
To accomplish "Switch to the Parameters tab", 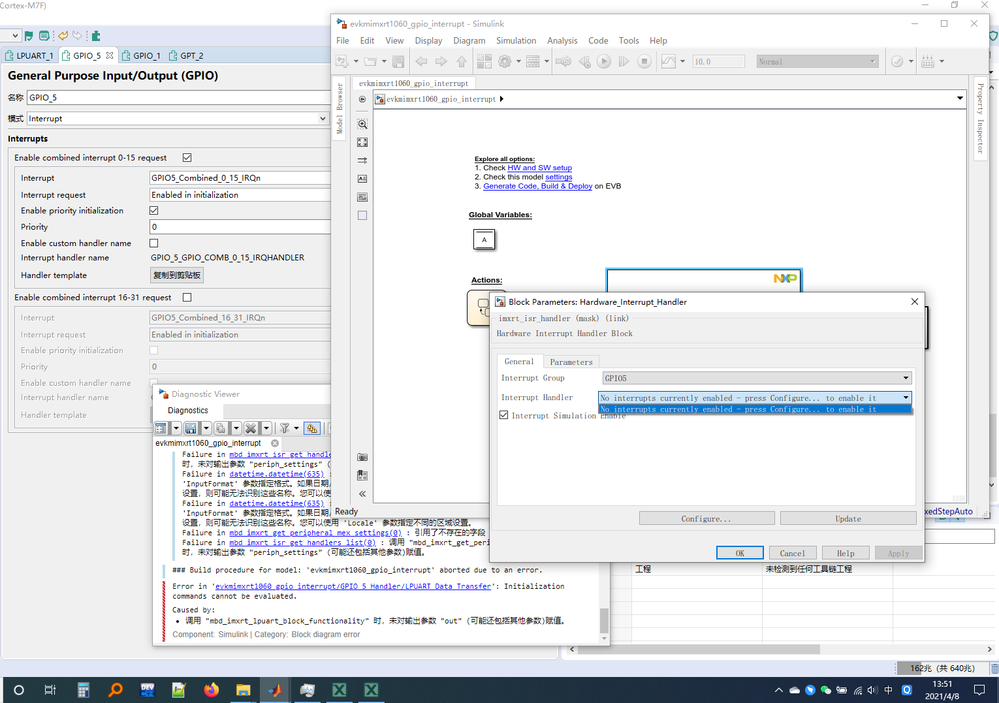I will click(571, 361).
